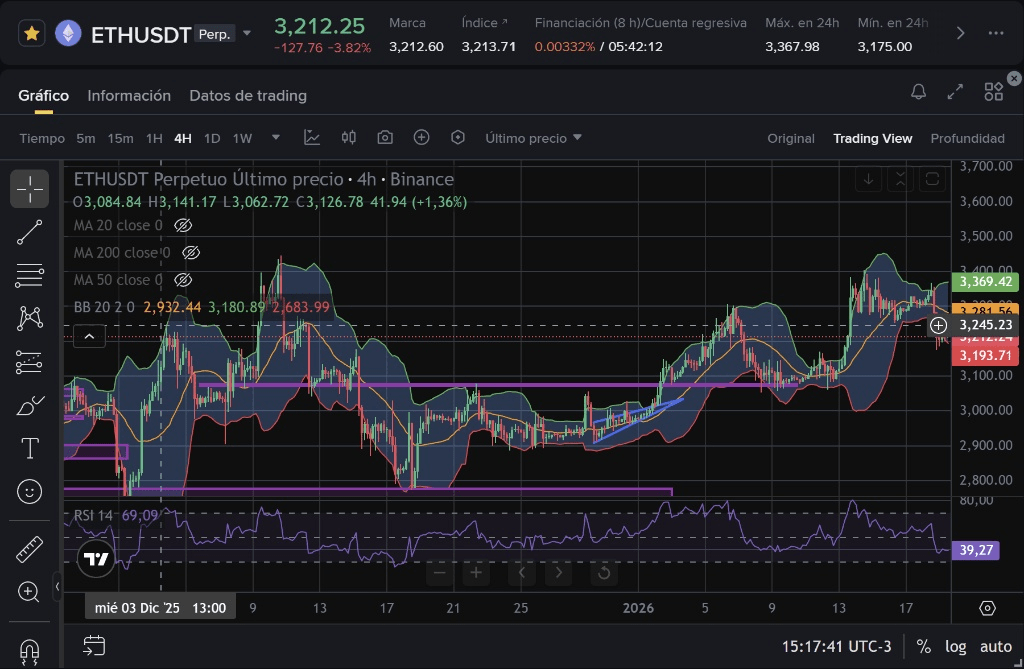Select the crosshair cursor tool
This screenshot has width=1024, height=669.
tap(30, 188)
